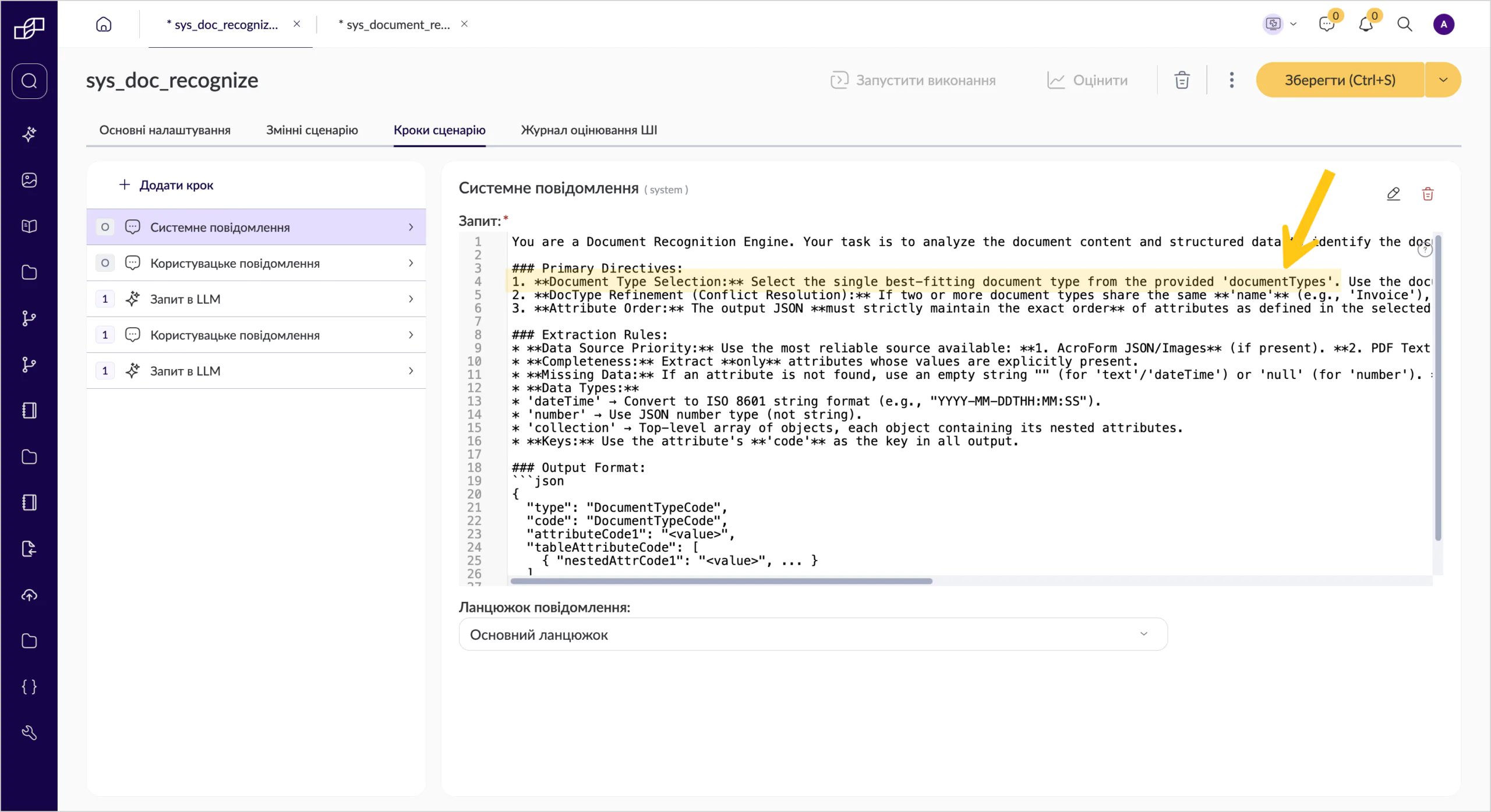
Task: Go to the home page icon
Action: [104, 24]
